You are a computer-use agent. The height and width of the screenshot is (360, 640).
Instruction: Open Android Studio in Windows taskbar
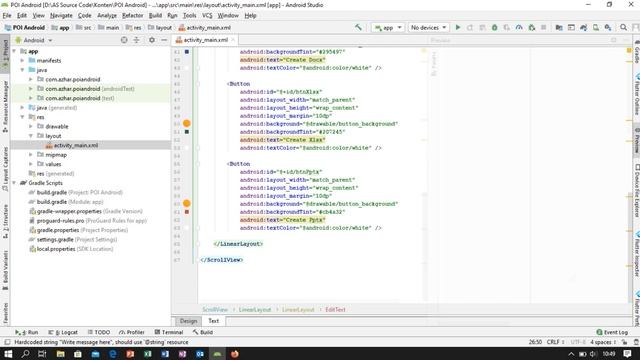(x=217, y=354)
